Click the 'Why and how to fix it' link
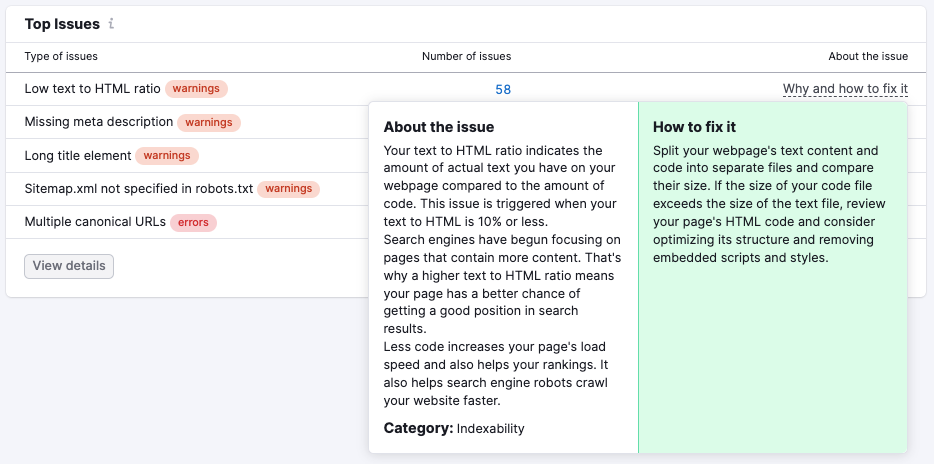 tap(845, 89)
